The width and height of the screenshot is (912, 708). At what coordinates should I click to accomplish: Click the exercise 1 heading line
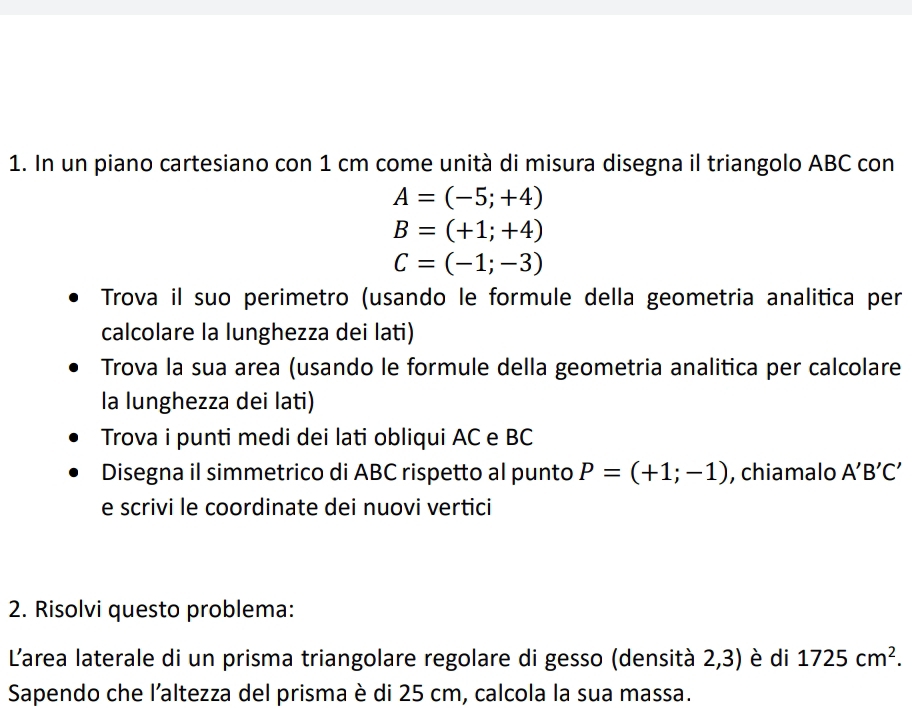450,163
